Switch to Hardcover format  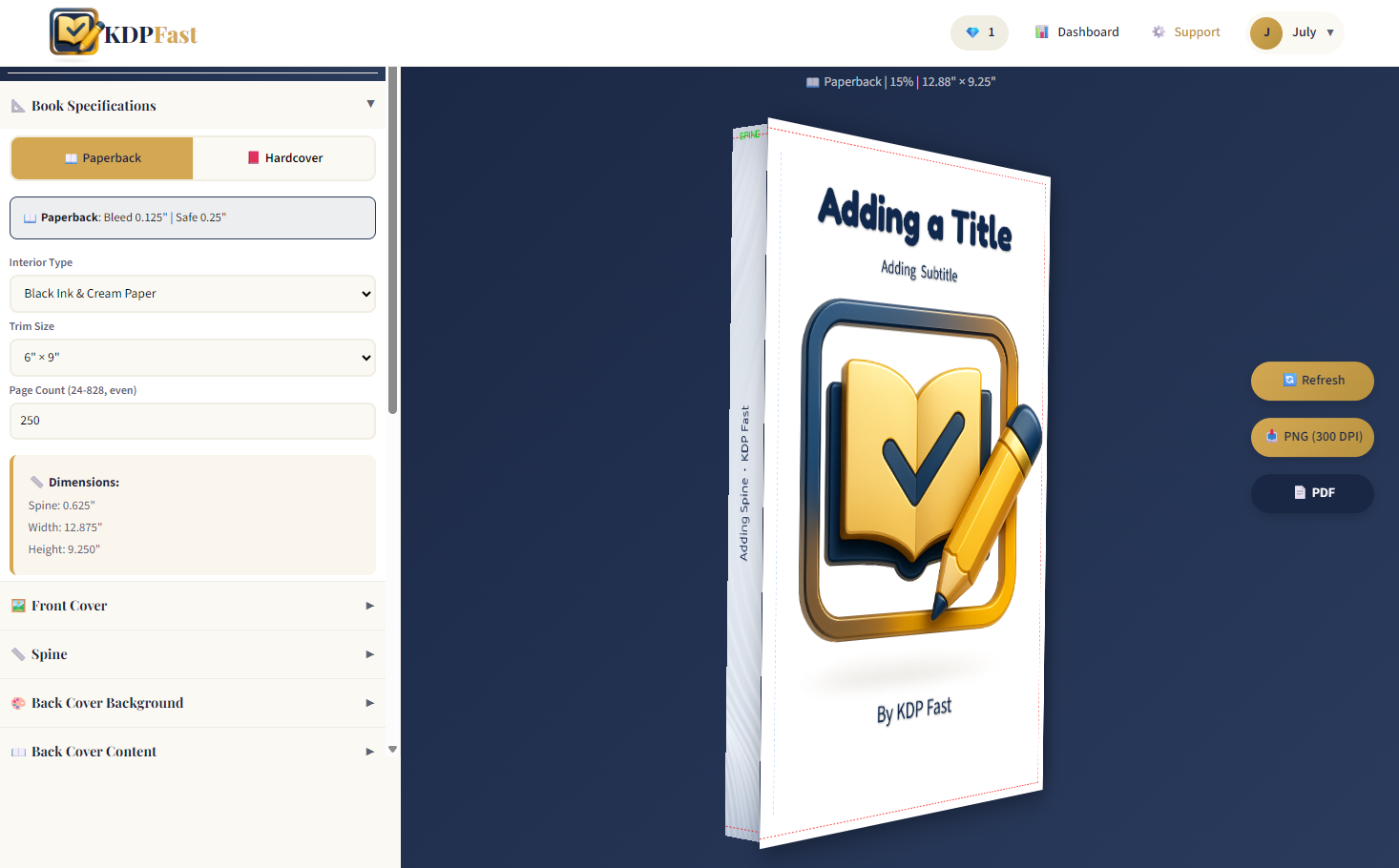[x=282, y=157]
